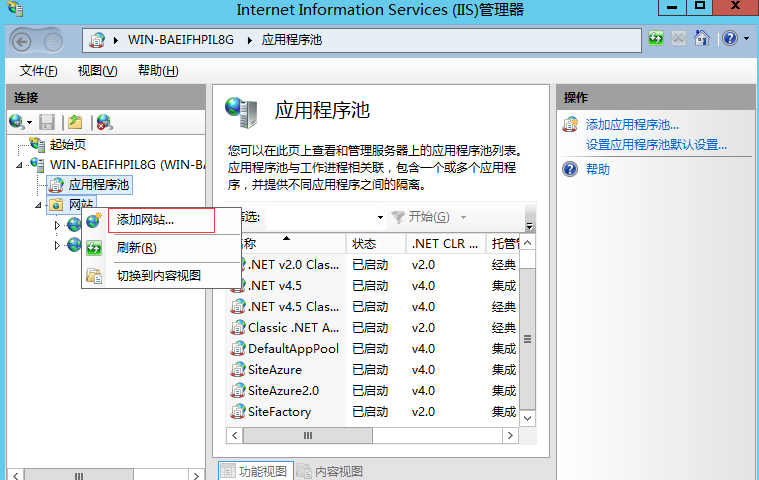
Task: Click the save connections disk icon
Action: pyautogui.click(x=46, y=122)
